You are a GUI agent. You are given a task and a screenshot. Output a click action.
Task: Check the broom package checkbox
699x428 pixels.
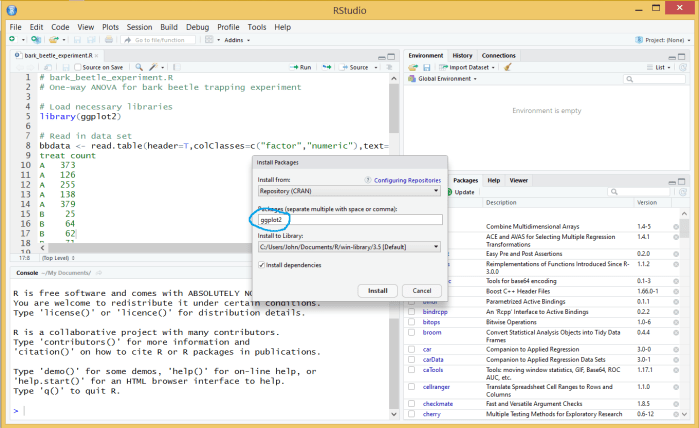coord(411,332)
